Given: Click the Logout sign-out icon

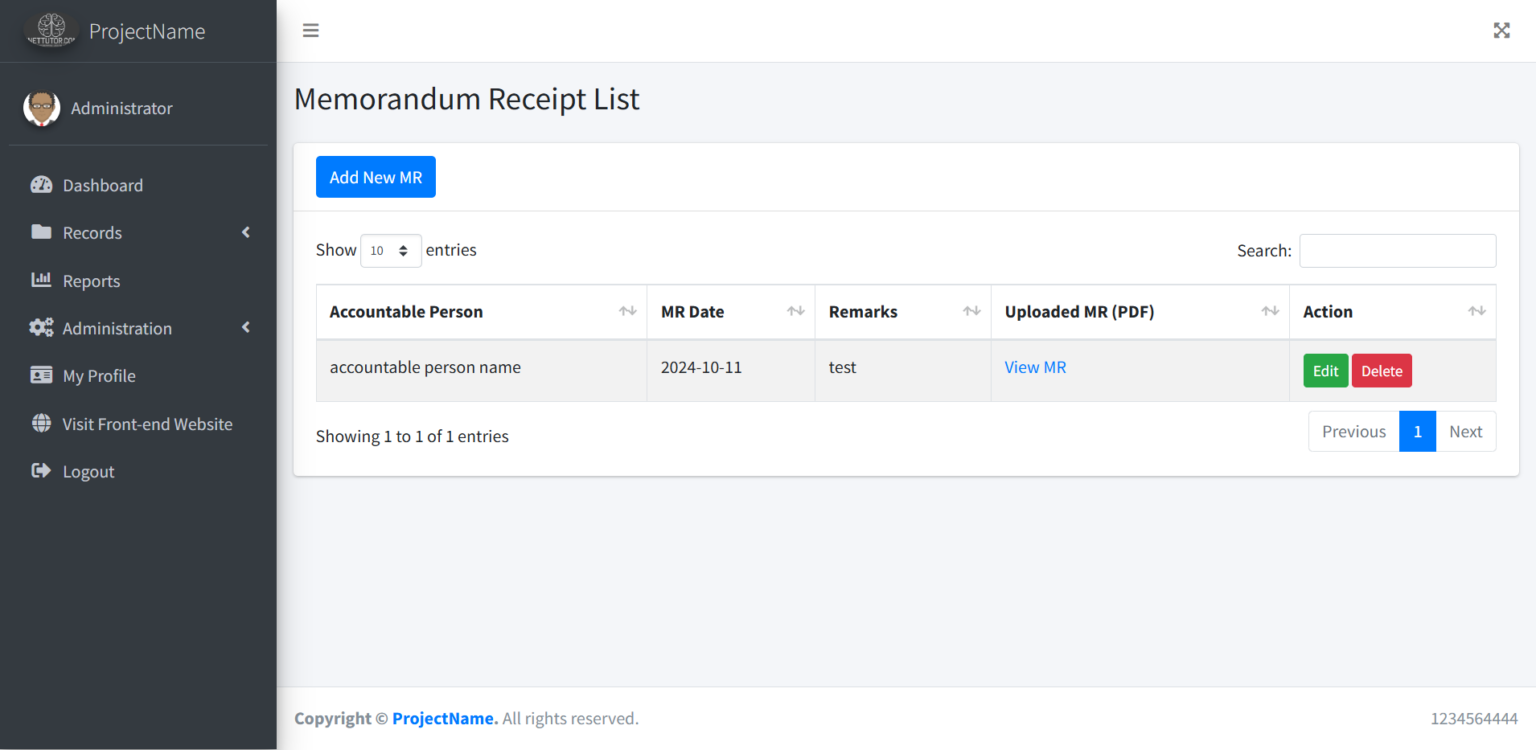Looking at the screenshot, I should pos(41,471).
